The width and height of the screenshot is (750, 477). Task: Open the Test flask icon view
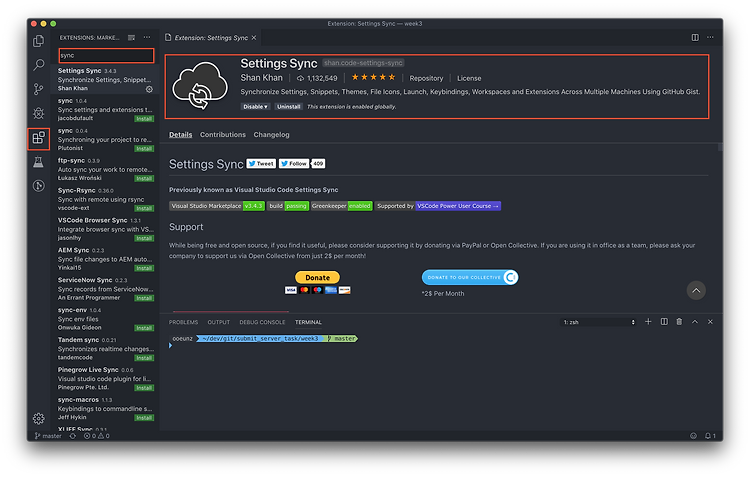39,162
